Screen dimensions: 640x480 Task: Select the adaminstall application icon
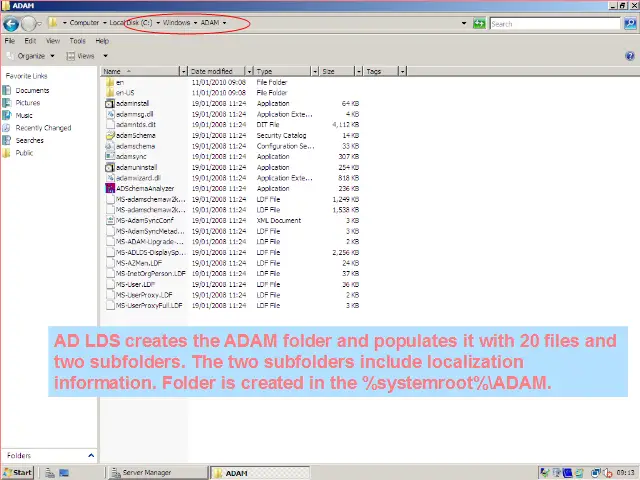pos(110,104)
